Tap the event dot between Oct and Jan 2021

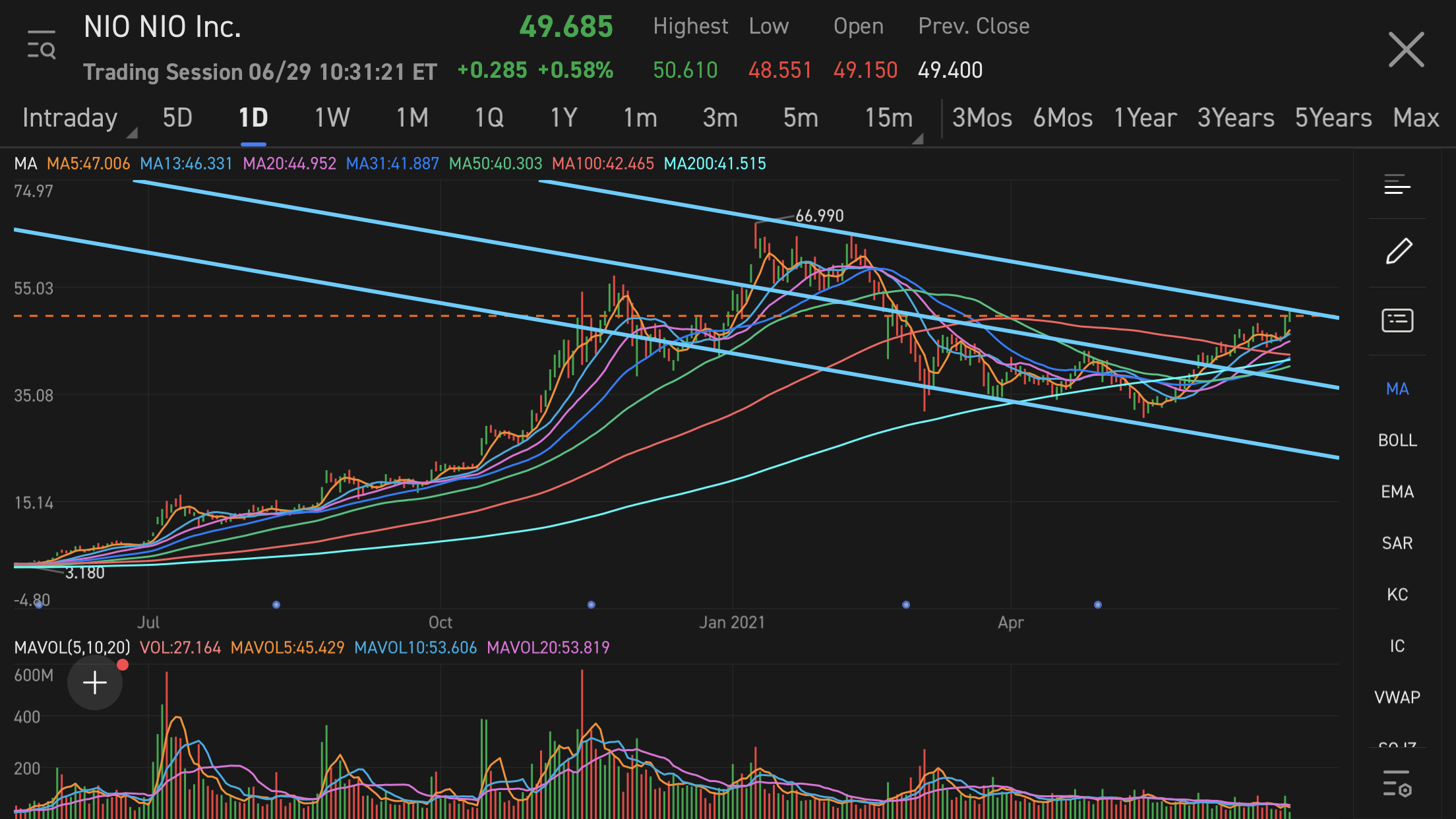pos(591,605)
